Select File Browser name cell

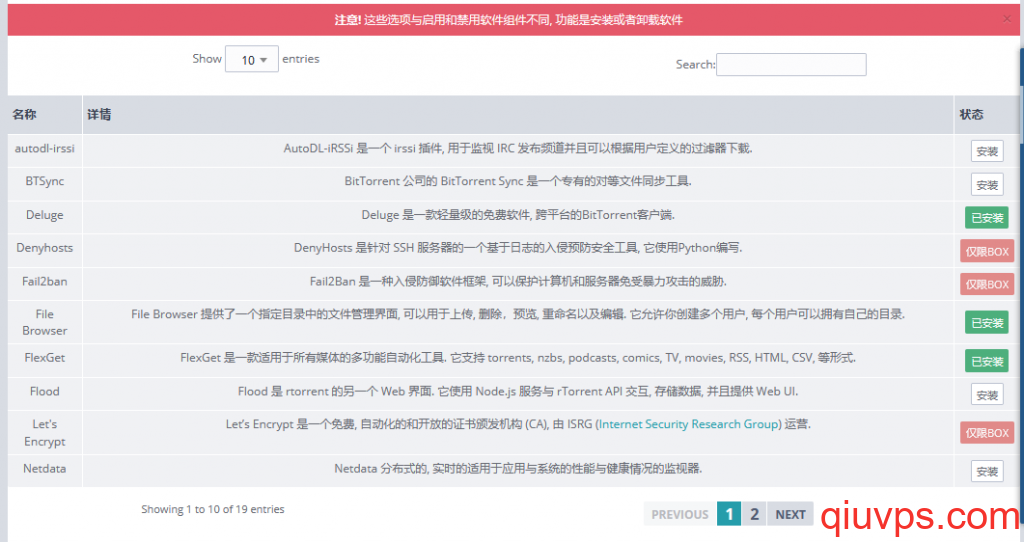(x=44, y=323)
